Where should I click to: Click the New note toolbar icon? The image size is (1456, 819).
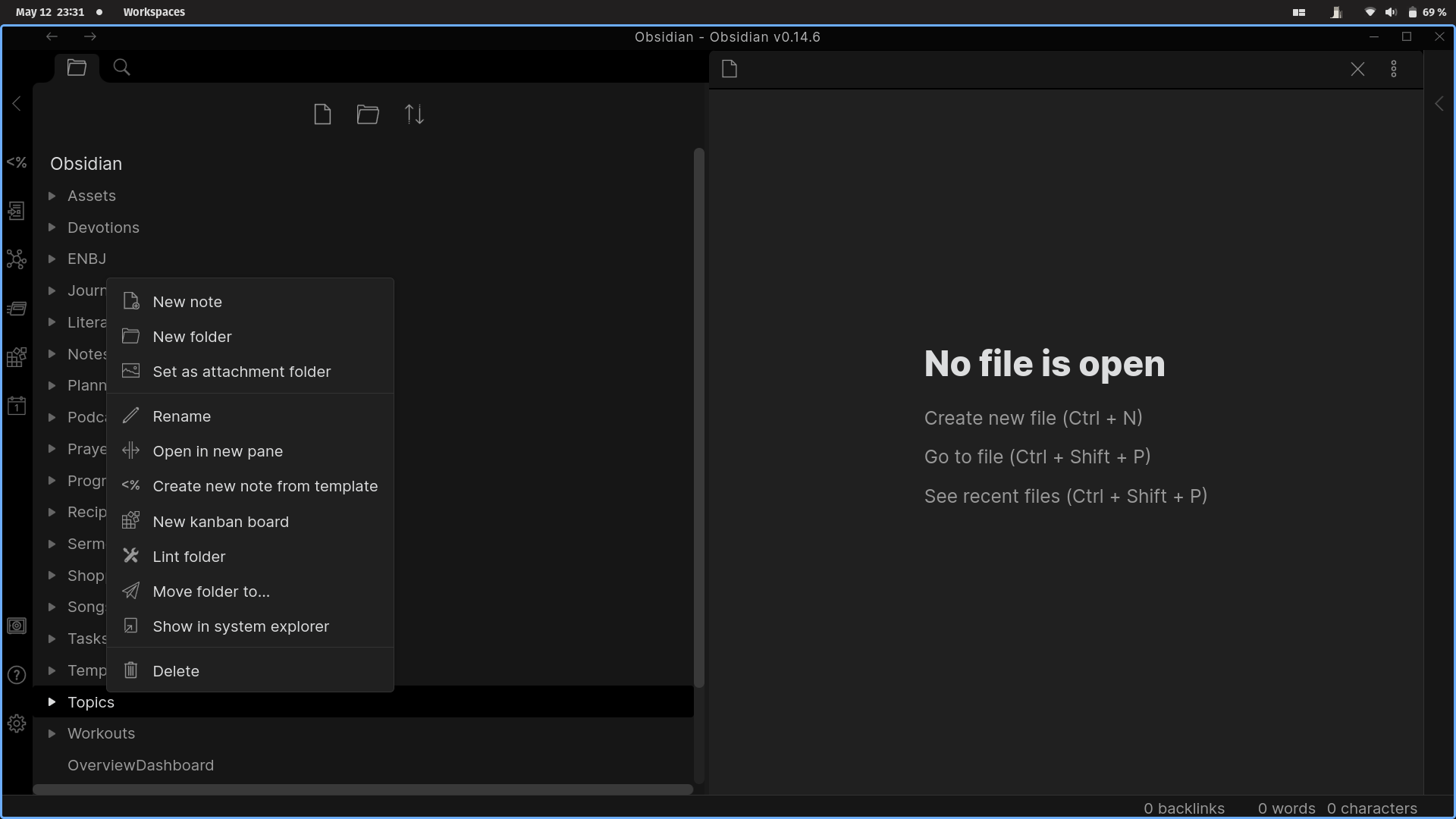pos(322,115)
